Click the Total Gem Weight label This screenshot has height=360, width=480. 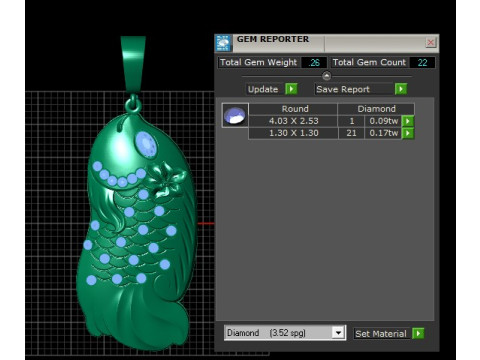[258, 62]
